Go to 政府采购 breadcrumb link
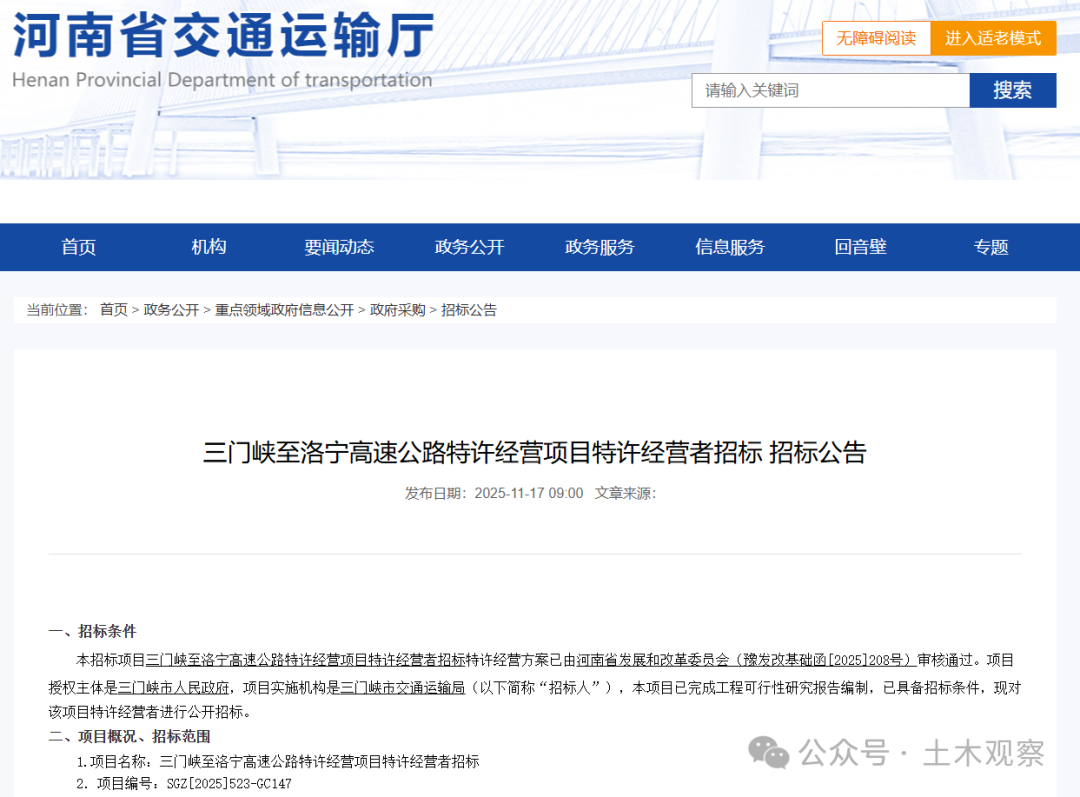This screenshot has width=1080, height=797. pos(397,310)
